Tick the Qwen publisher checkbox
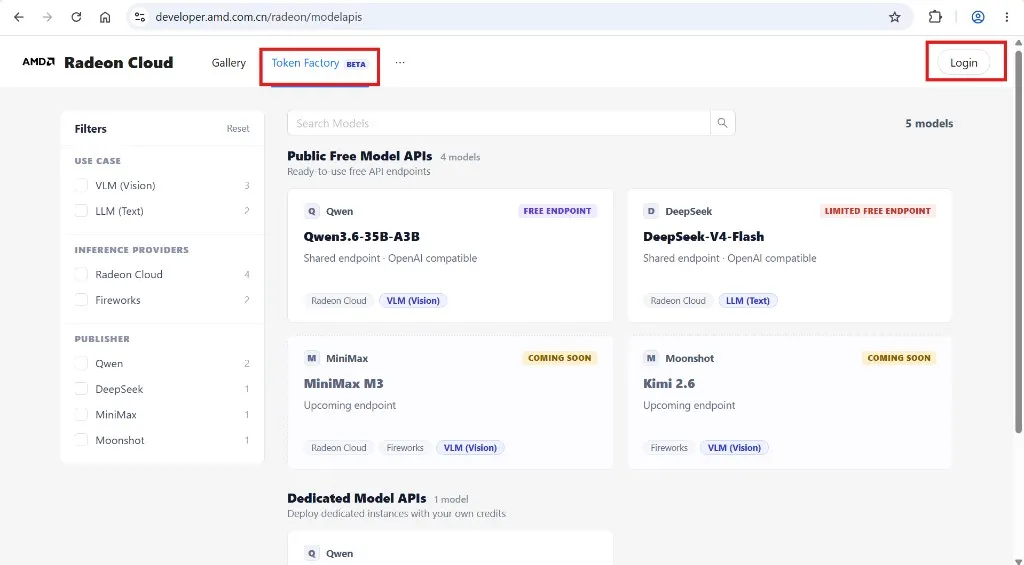The image size is (1024, 565). pos(81,363)
